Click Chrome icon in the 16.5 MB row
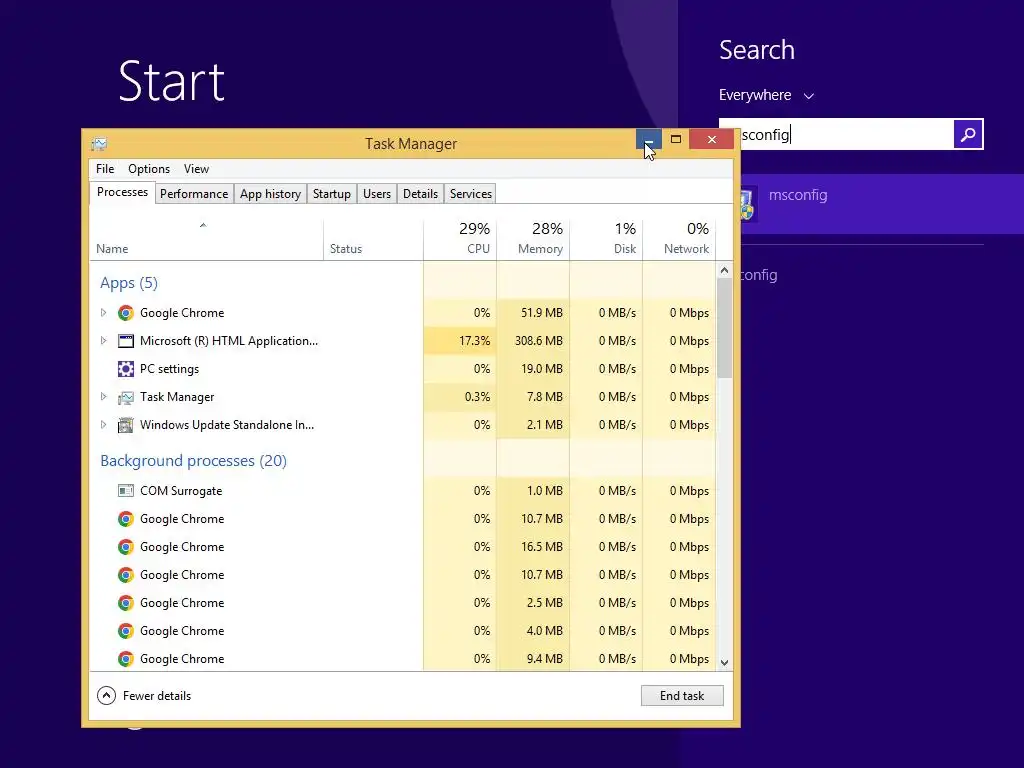 pyautogui.click(x=125, y=547)
